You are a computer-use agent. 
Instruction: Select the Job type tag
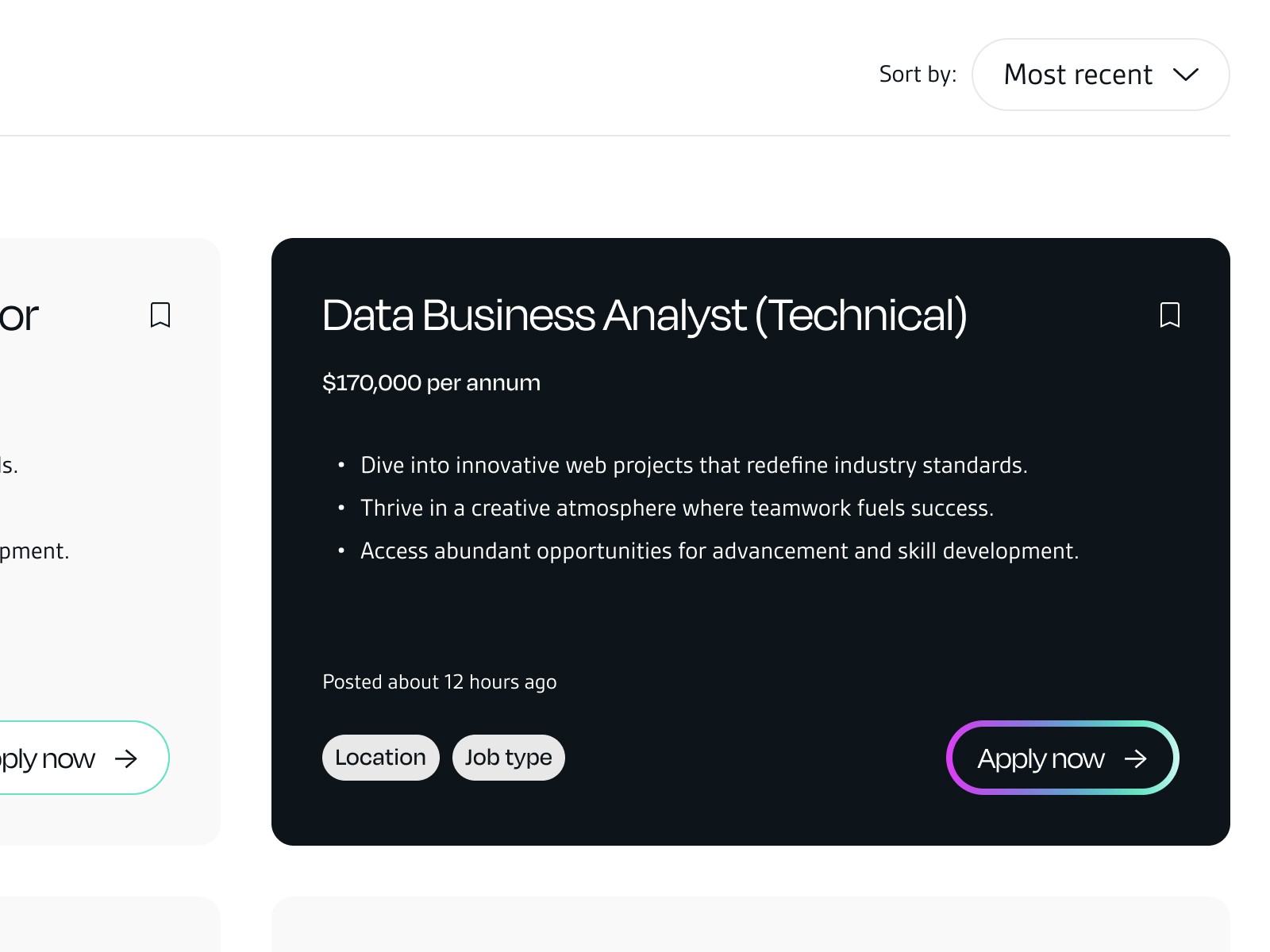[x=508, y=758]
